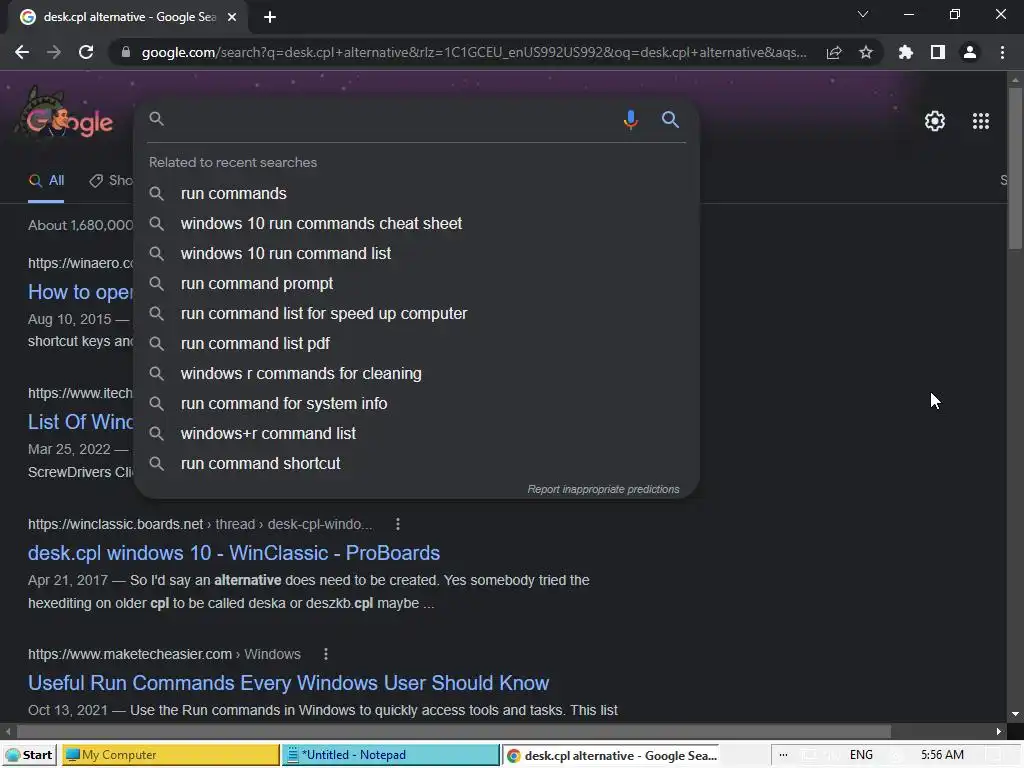Switch to My Computer taskbar window
Image resolution: width=1024 pixels, height=768 pixels.
(170, 755)
